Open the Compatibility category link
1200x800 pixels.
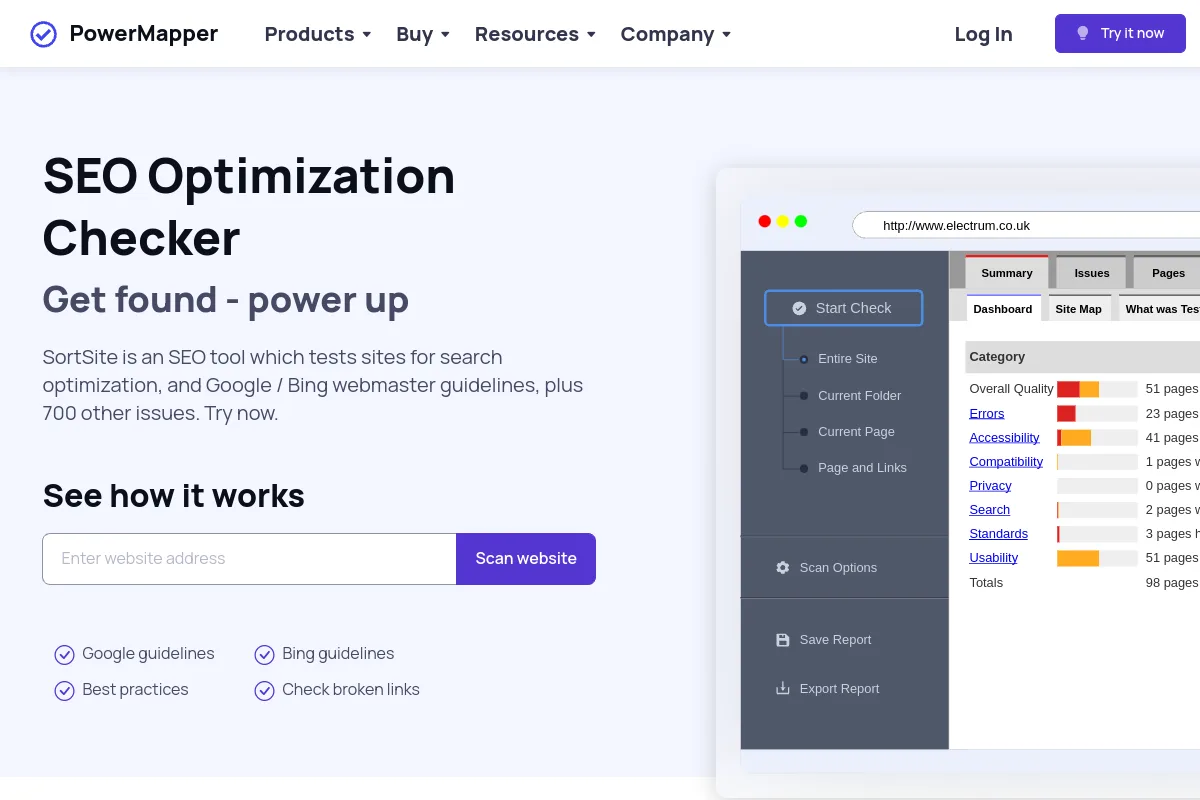coord(1006,461)
